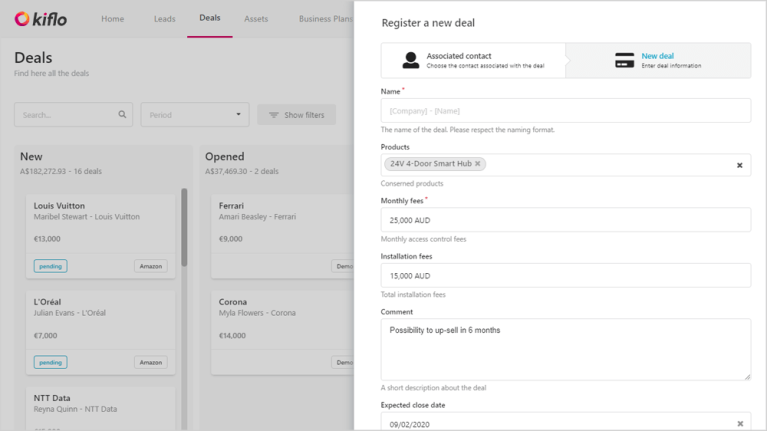Click the Associated contact person icon
The image size is (767, 431).
click(410, 61)
